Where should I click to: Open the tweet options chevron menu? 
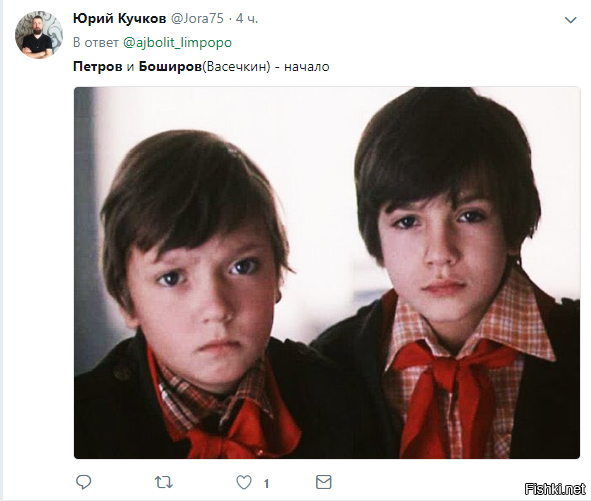571,20
